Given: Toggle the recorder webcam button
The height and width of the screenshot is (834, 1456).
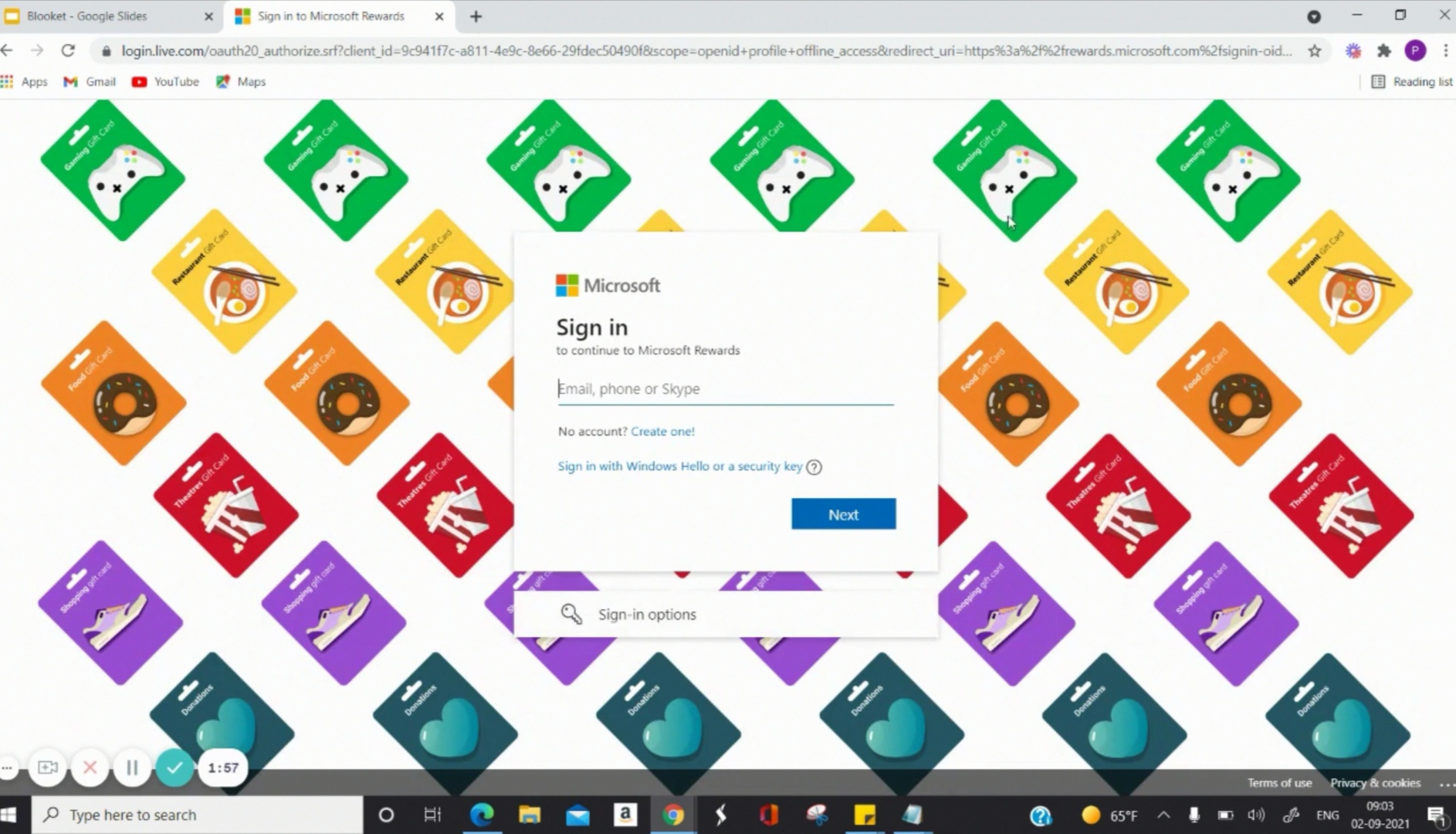Looking at the screenshot, I should [48, 768].
